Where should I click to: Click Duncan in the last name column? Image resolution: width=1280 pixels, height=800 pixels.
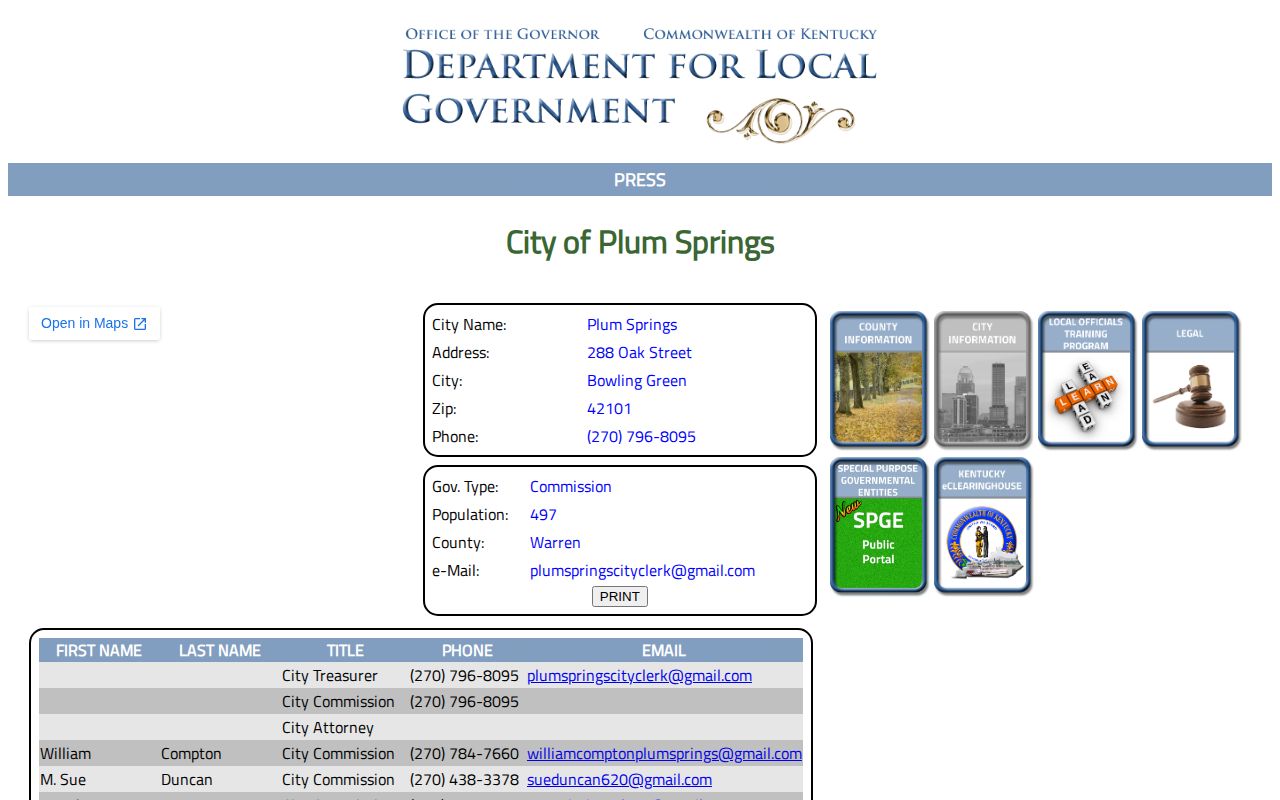[x=187, y=780]
